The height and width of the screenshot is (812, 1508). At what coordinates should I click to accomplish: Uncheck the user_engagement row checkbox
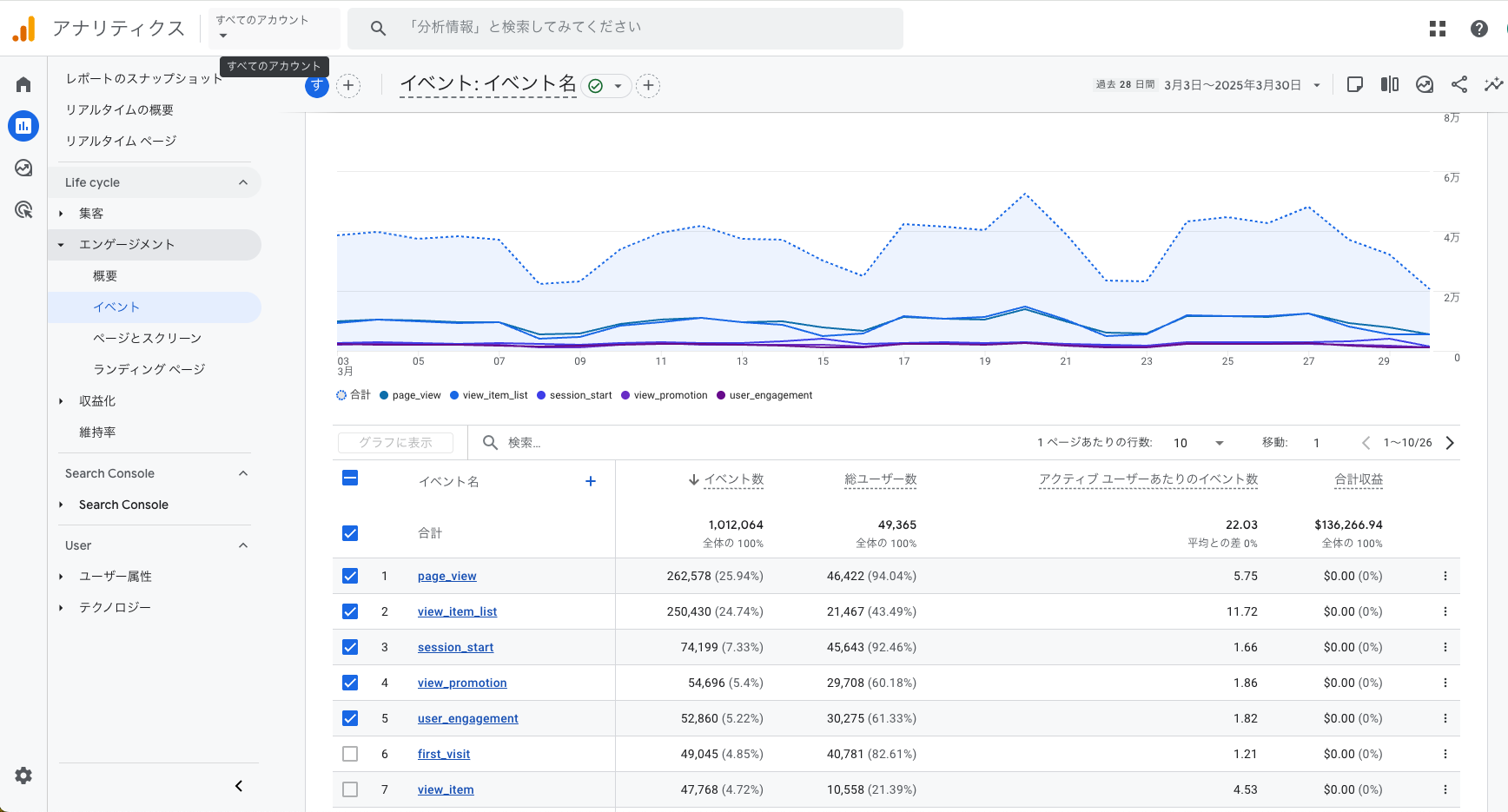point(350,718)
